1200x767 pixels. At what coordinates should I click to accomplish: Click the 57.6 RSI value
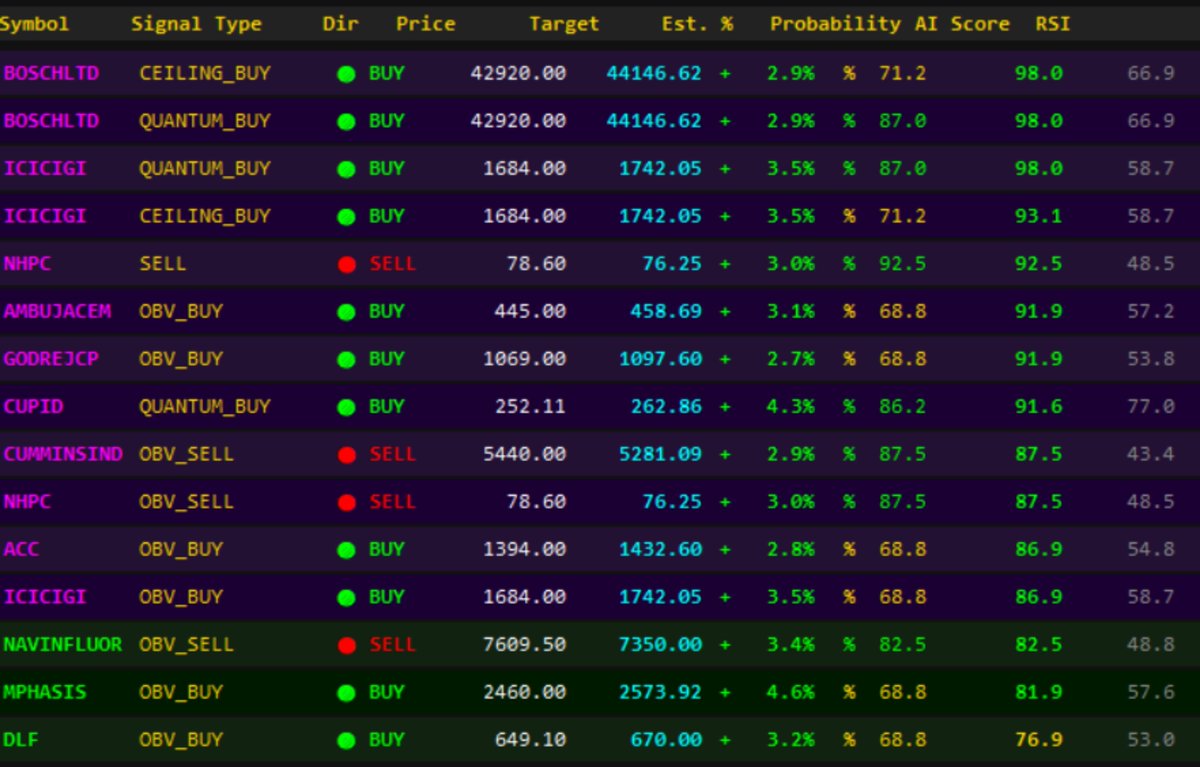(x=1150, y=692)
